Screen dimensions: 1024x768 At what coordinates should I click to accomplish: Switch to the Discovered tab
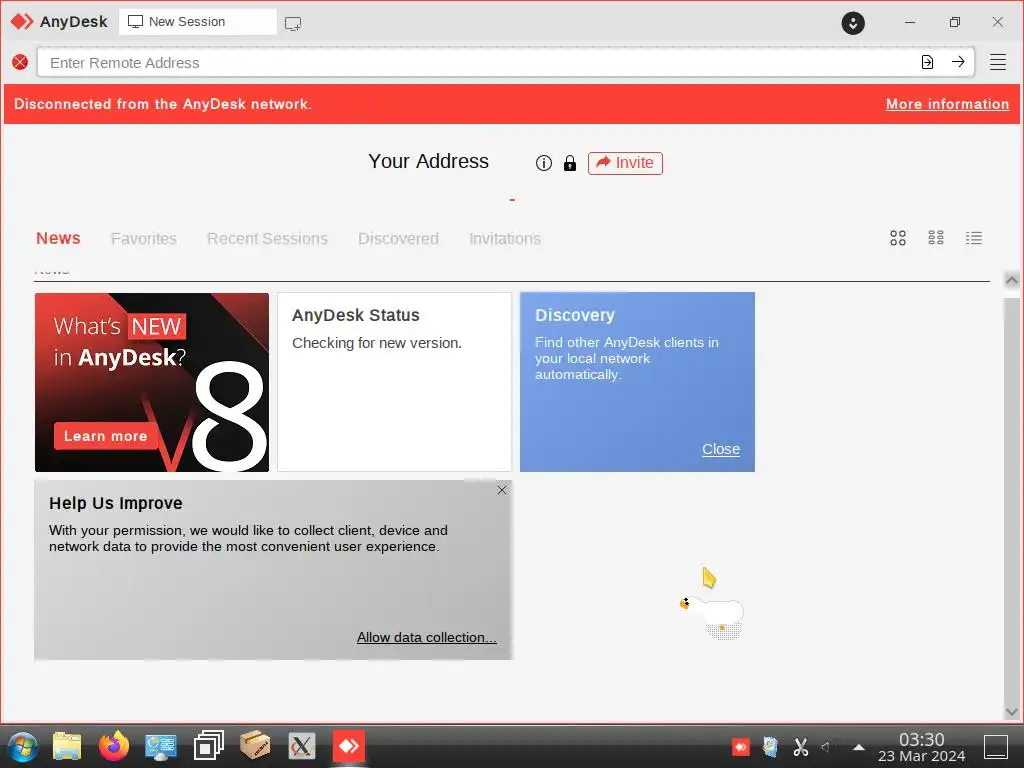(398, 239)
